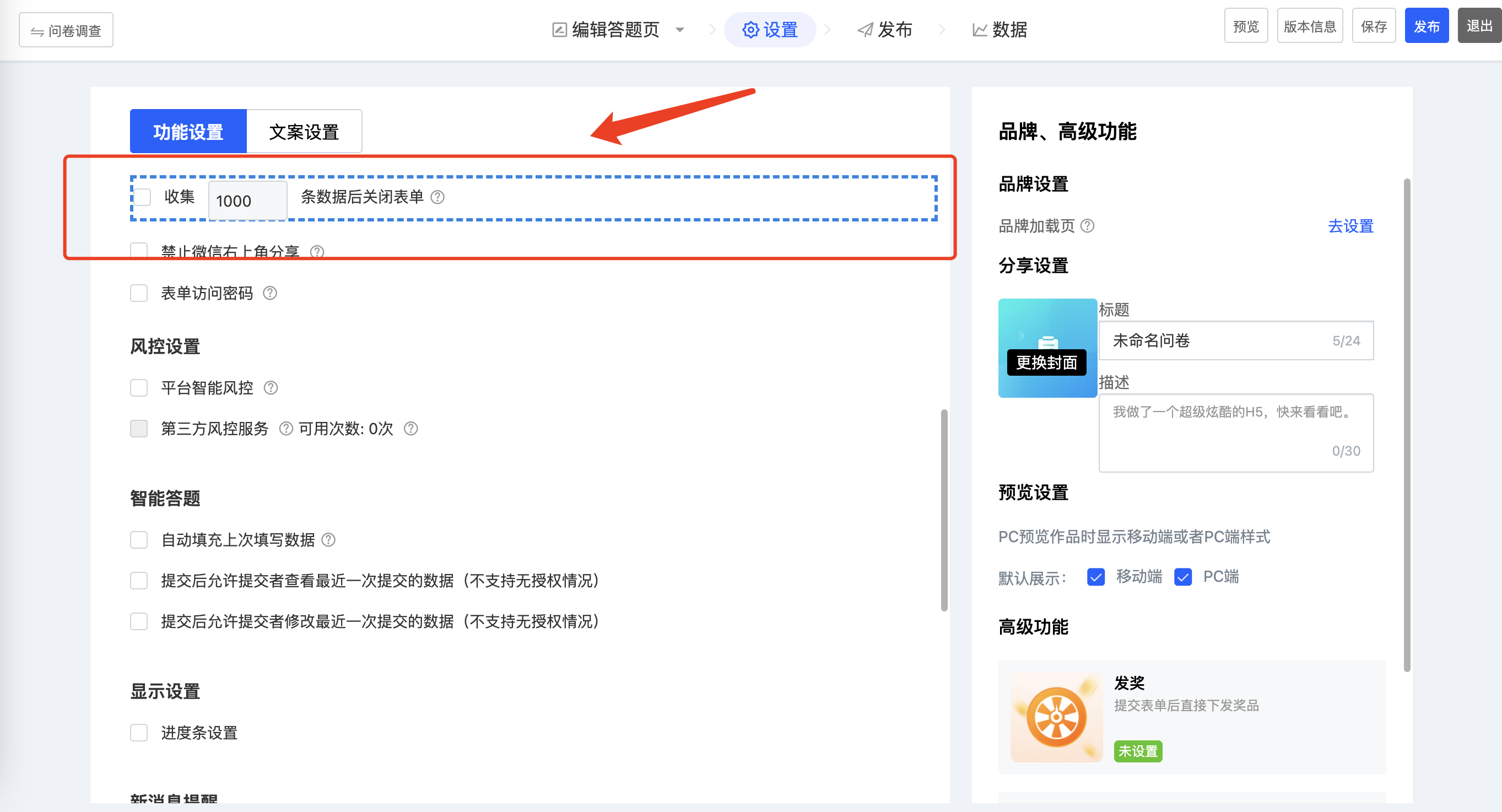Go to the 发布 step

pos(885,30)
